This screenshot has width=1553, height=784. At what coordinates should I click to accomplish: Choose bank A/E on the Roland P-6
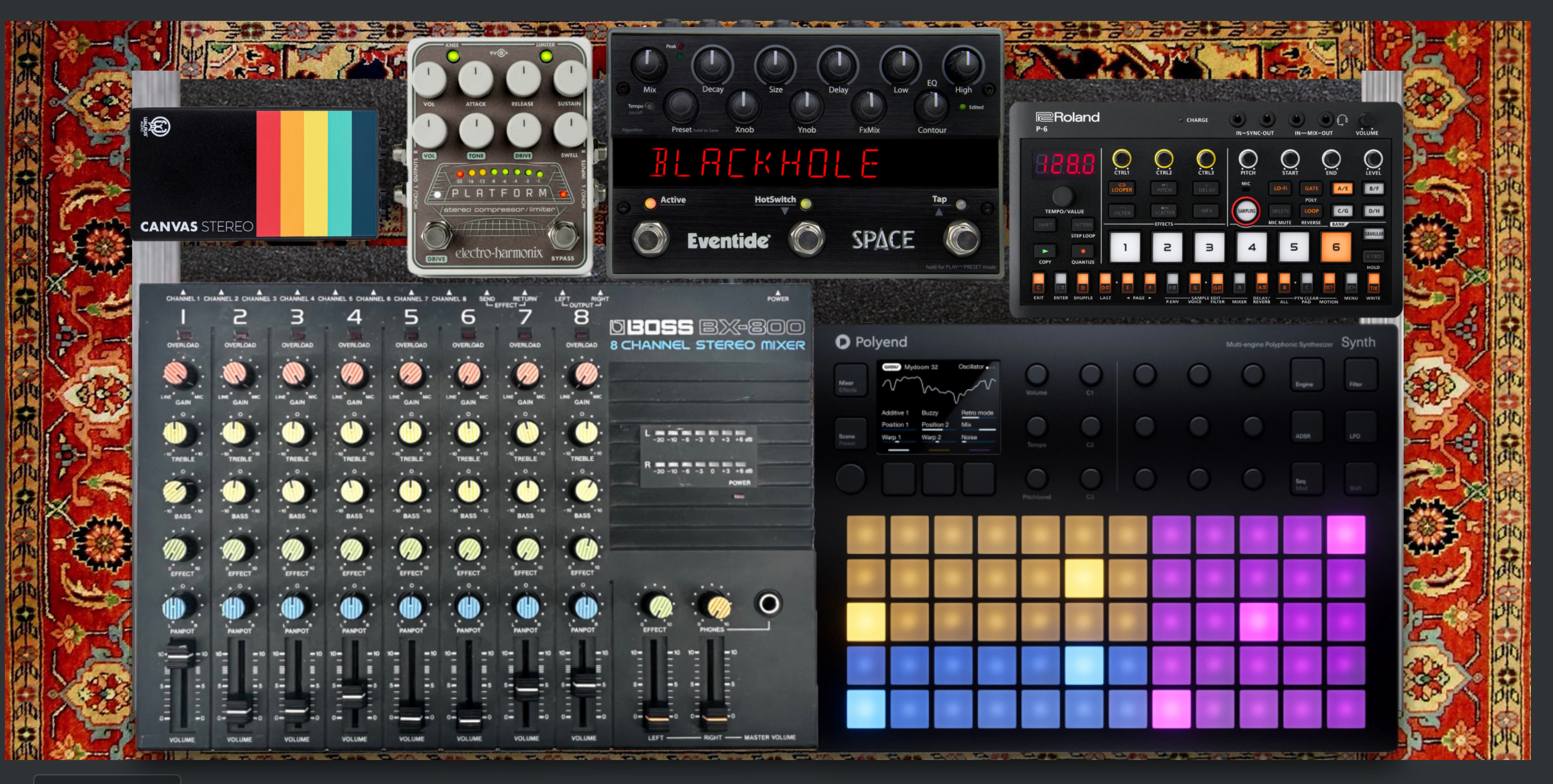tap(1343, 188)
